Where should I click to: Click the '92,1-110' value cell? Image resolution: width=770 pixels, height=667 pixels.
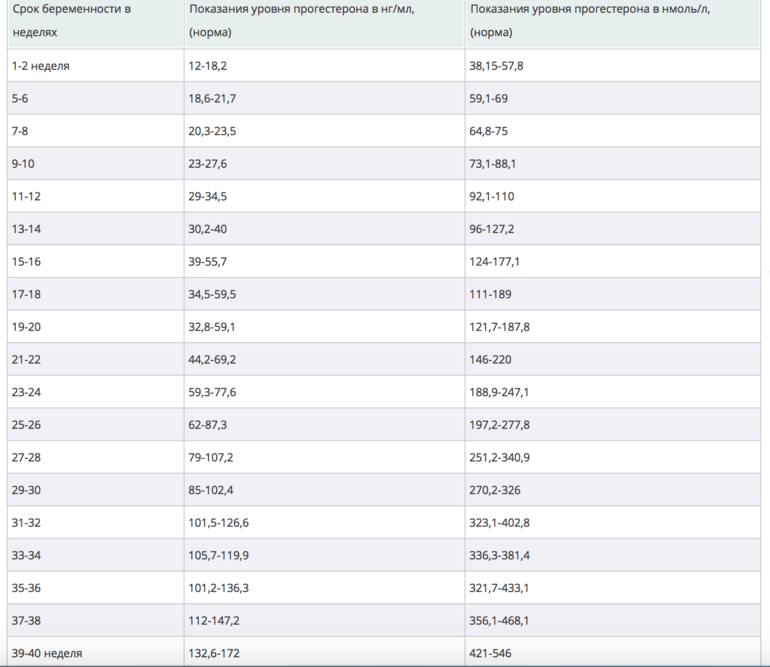[x=492, y=197]
